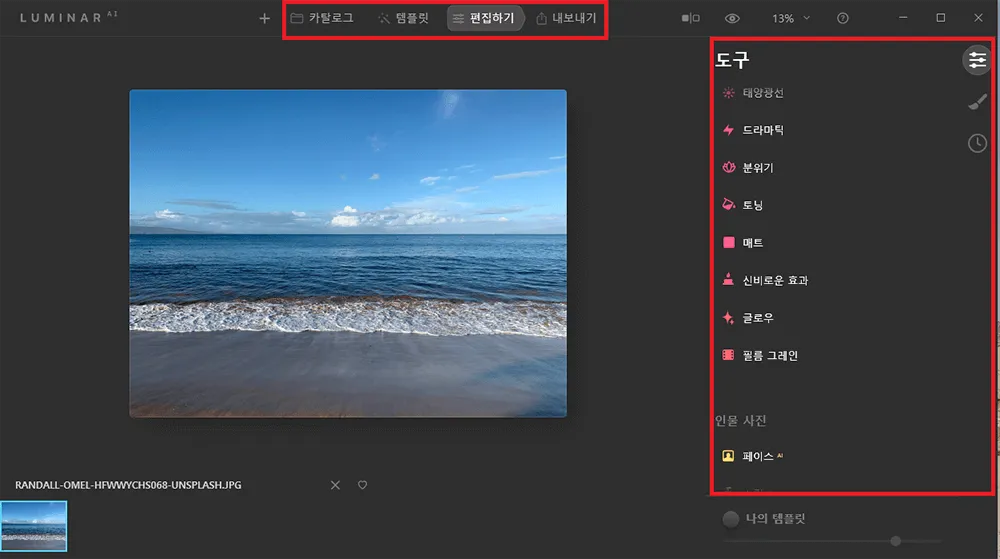Expand the 토닝 tool
The height and width of the screenshot is (559, 1000).
[x=753, y=205]
